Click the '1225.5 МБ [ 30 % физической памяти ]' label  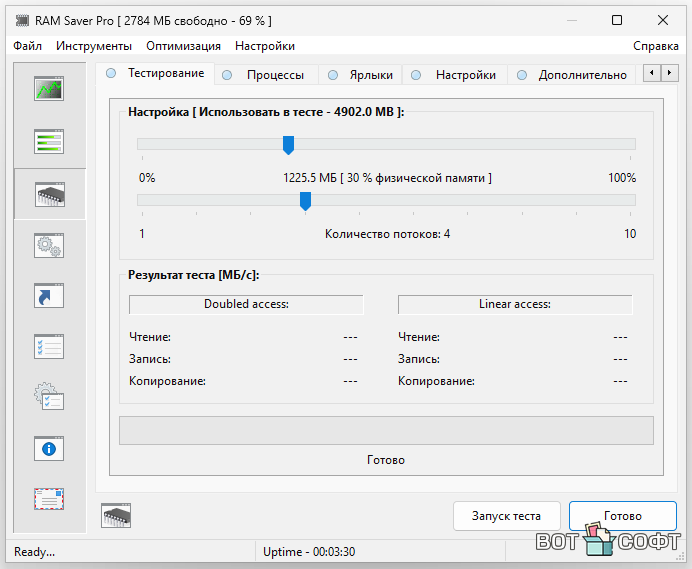387,178
